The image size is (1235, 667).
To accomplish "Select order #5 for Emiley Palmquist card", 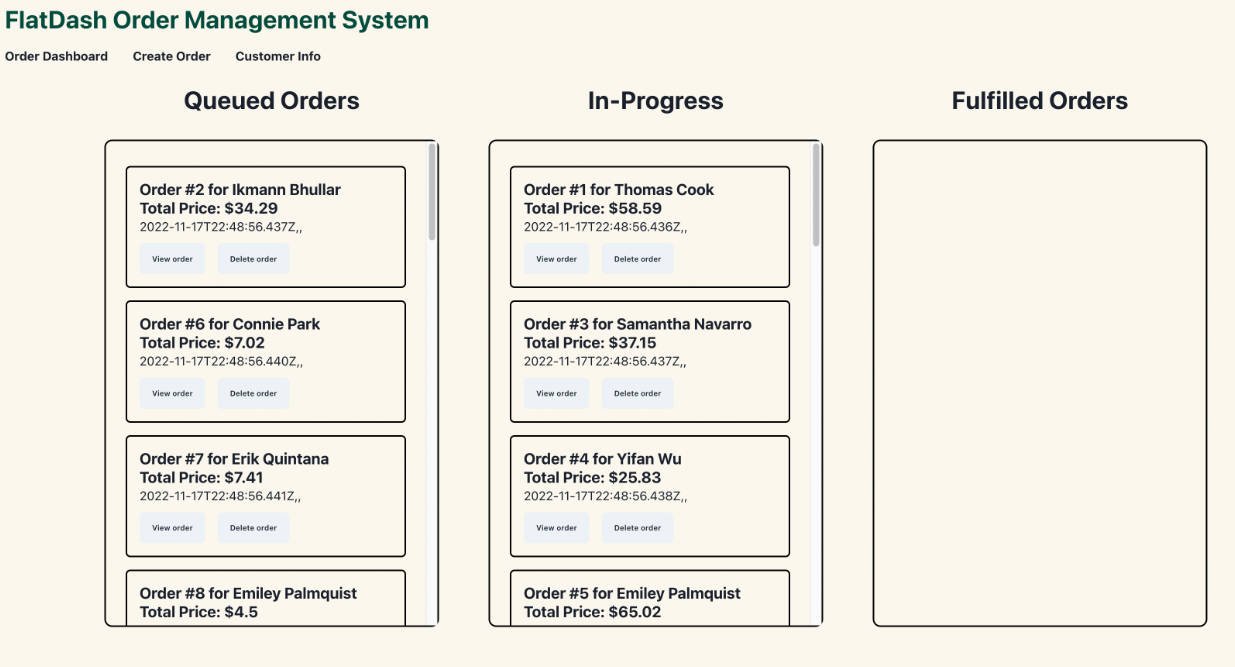I will tap(650, 598).
